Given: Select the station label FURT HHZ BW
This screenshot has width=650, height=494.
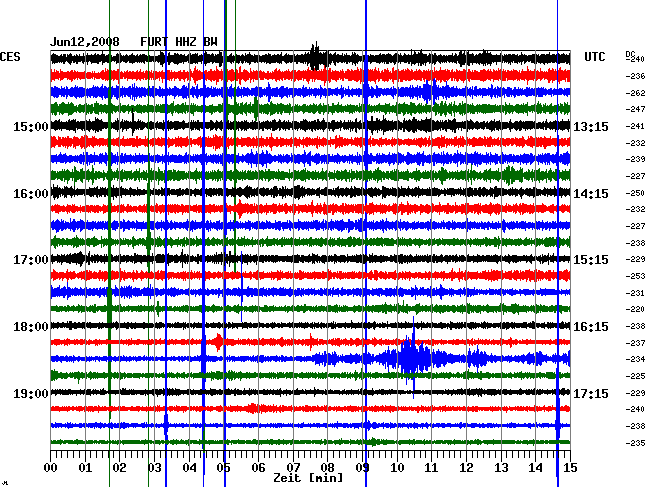Looking at the screenshot, I should click(179, 42).
